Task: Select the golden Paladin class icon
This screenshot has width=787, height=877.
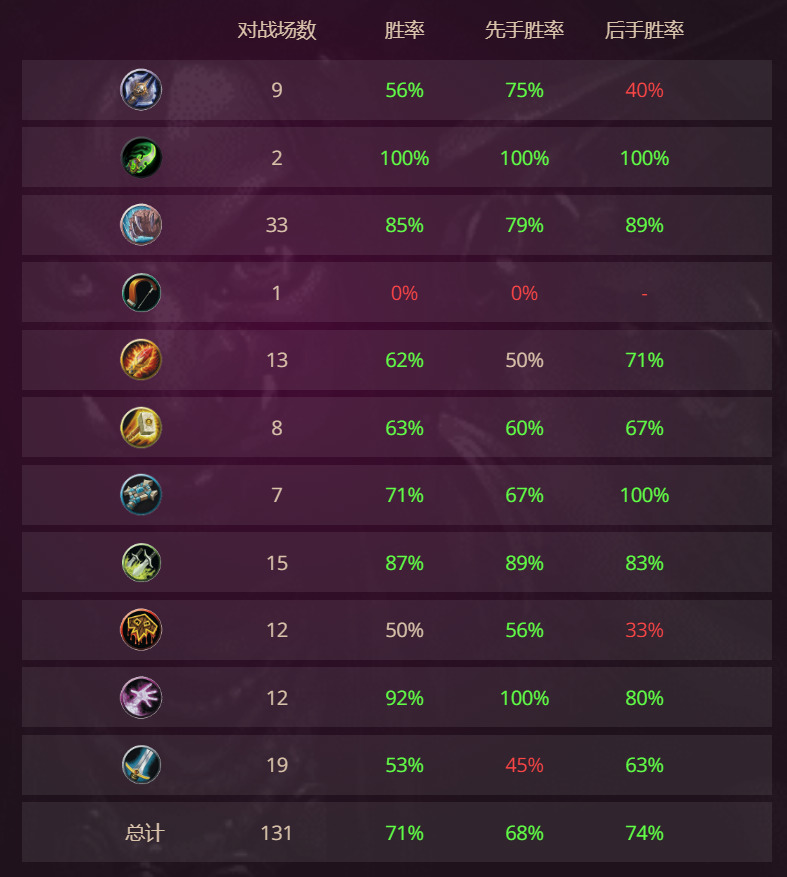Action: [141, 428]
